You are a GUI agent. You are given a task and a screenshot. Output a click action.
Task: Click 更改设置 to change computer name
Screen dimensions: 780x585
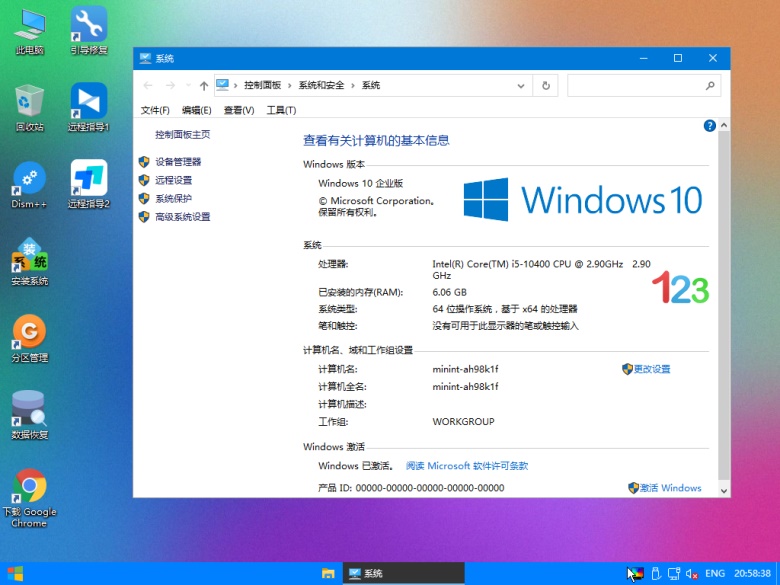point(651,369)
